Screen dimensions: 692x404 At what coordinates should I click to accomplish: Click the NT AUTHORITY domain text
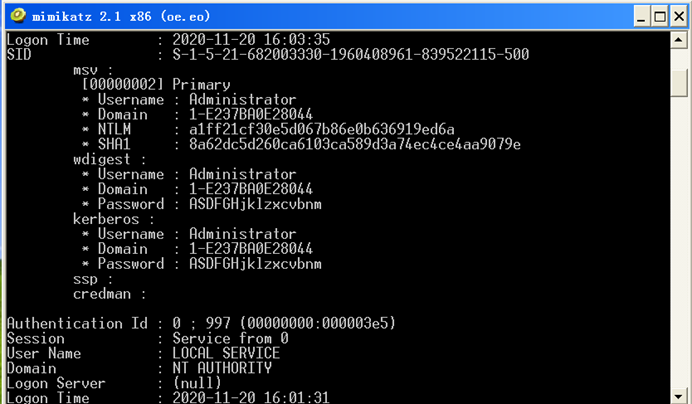point(222,368)
